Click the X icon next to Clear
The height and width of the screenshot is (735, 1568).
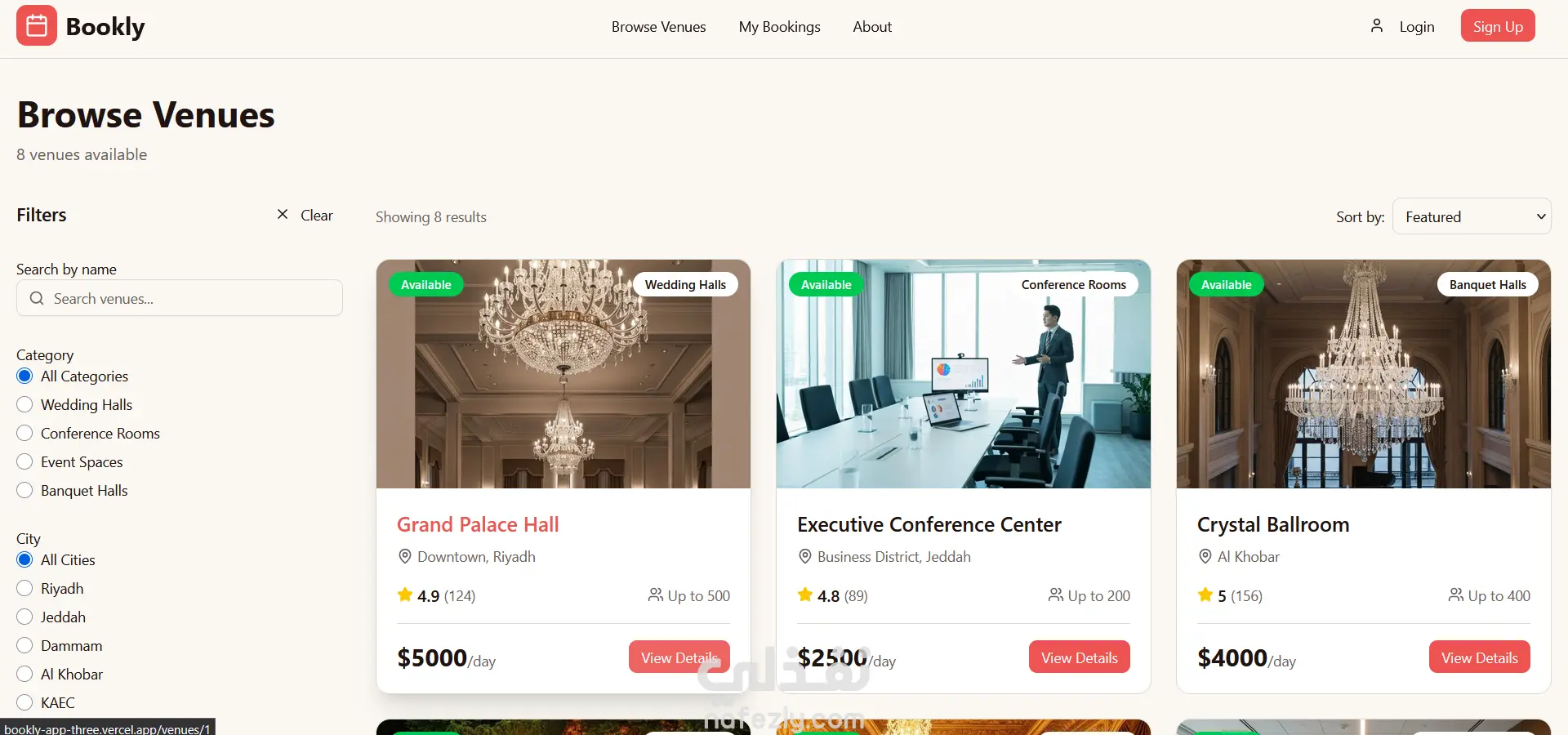tap(283, 215)
